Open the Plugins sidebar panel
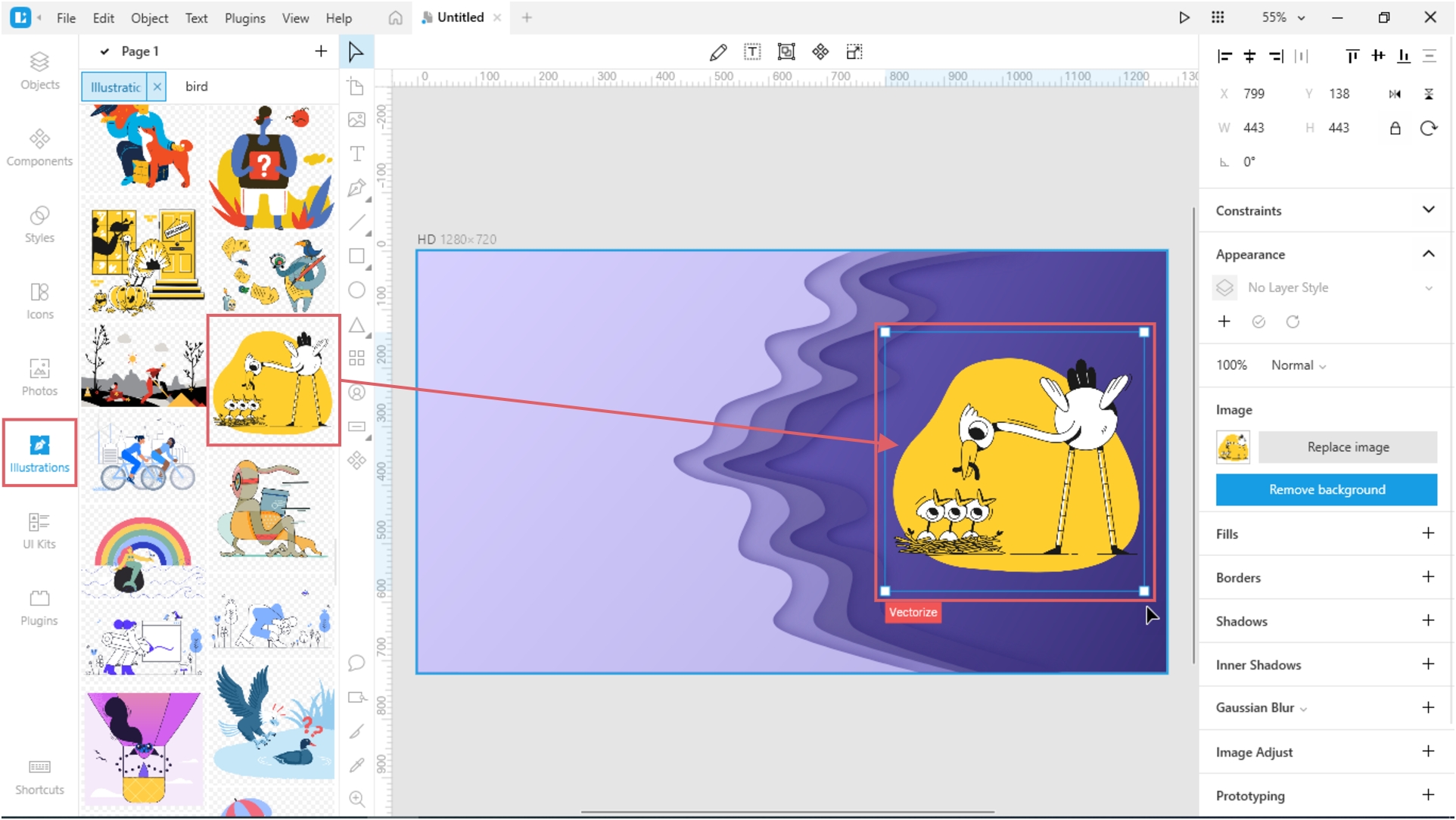The image size is (1456, 820). click(39, 607)
